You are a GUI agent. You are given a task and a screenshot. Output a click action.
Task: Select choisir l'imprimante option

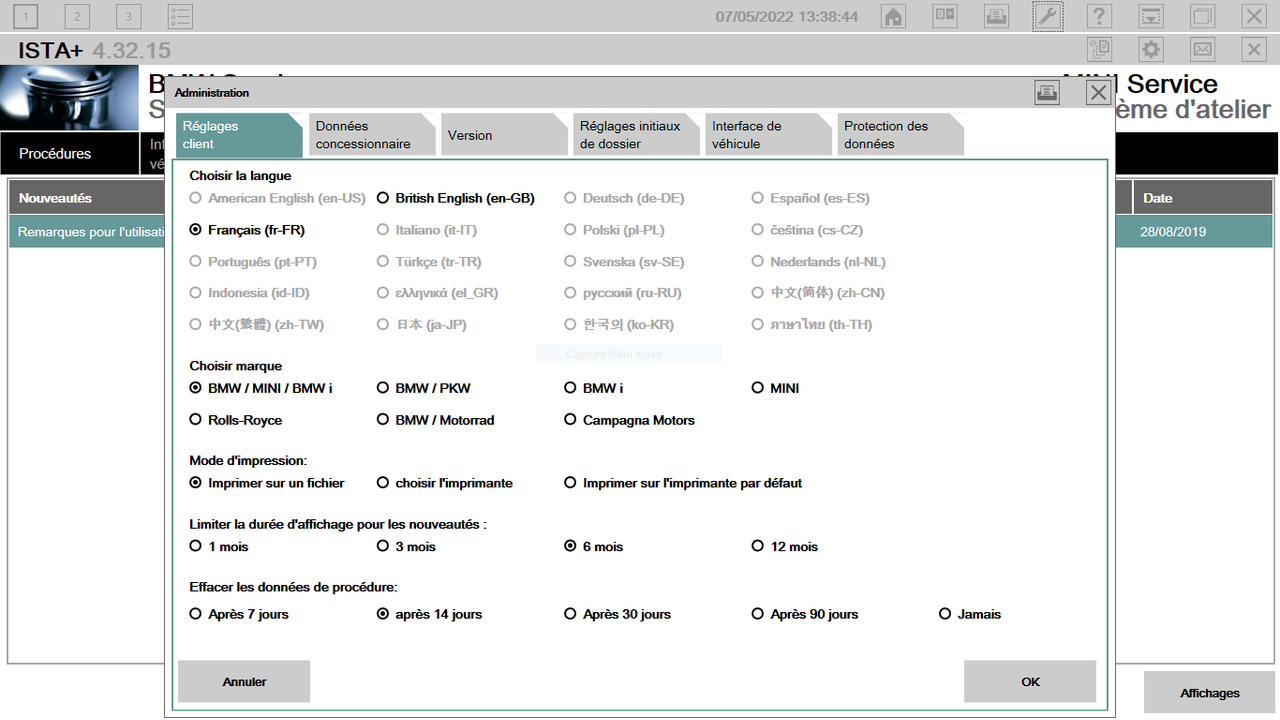pos(445,483)
